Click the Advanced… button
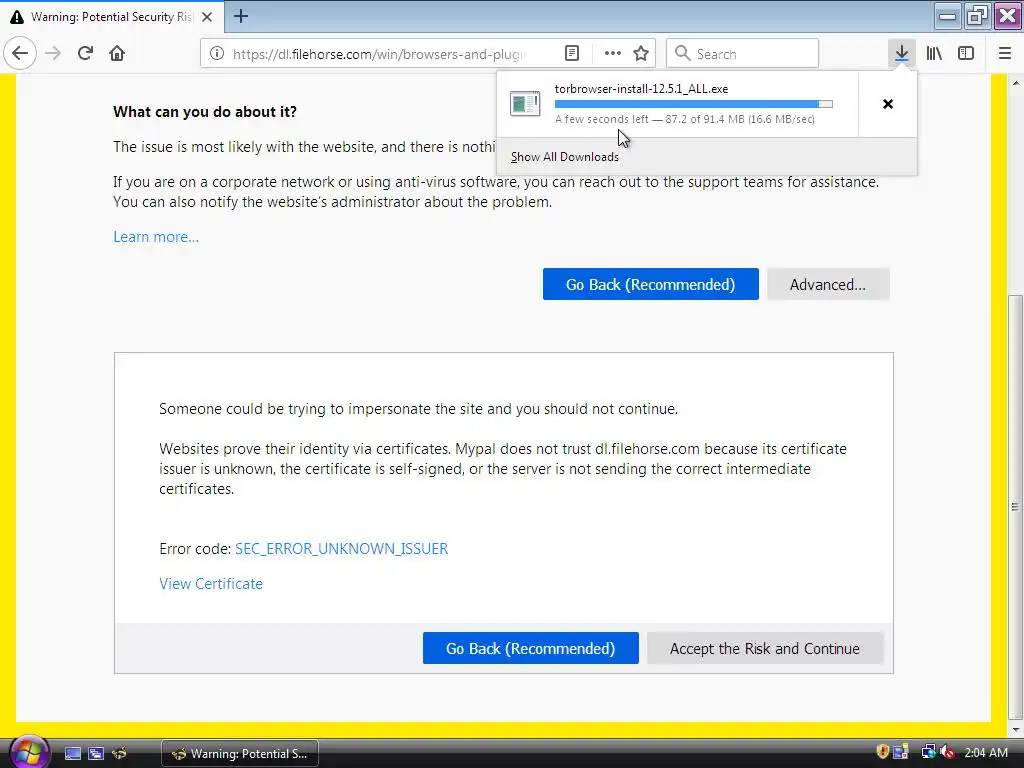This screenshot has height=768, width=1024. tap(827, 284)
